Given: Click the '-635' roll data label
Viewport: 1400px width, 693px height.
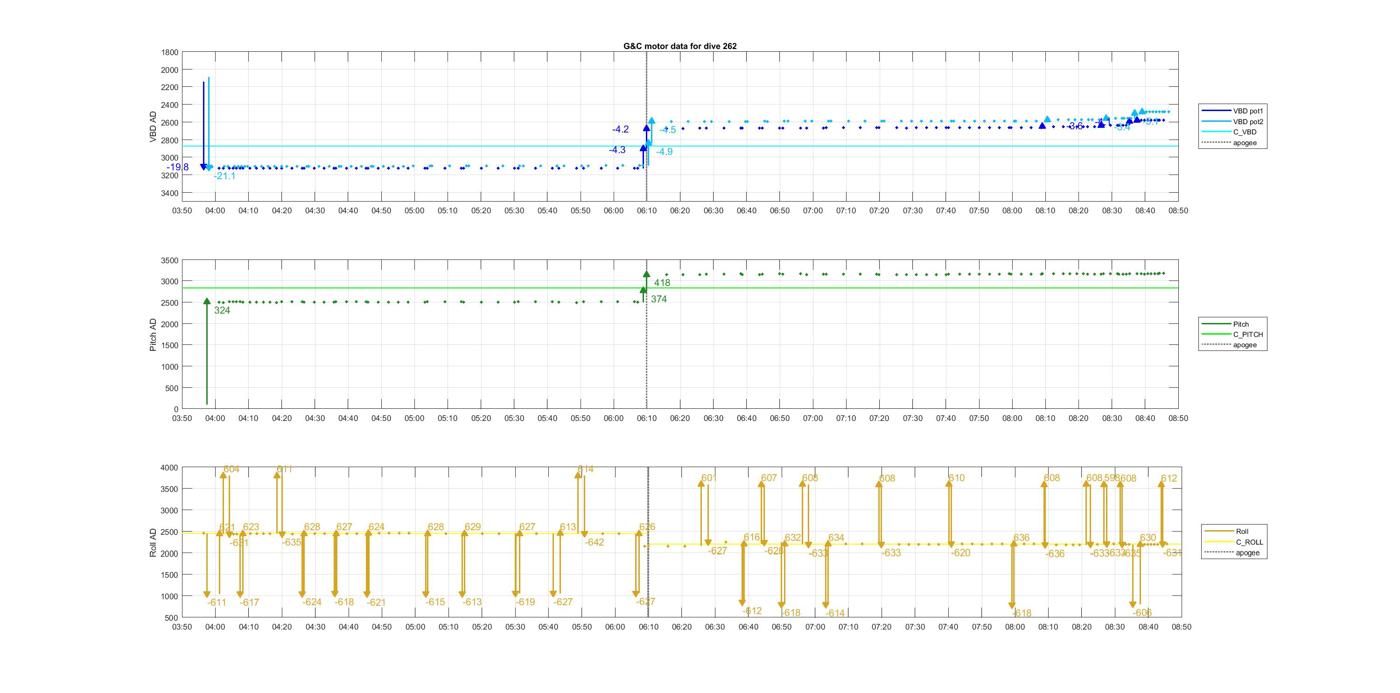Looking at the screenshot, I should pyautogui.click(x=291, y=542).
